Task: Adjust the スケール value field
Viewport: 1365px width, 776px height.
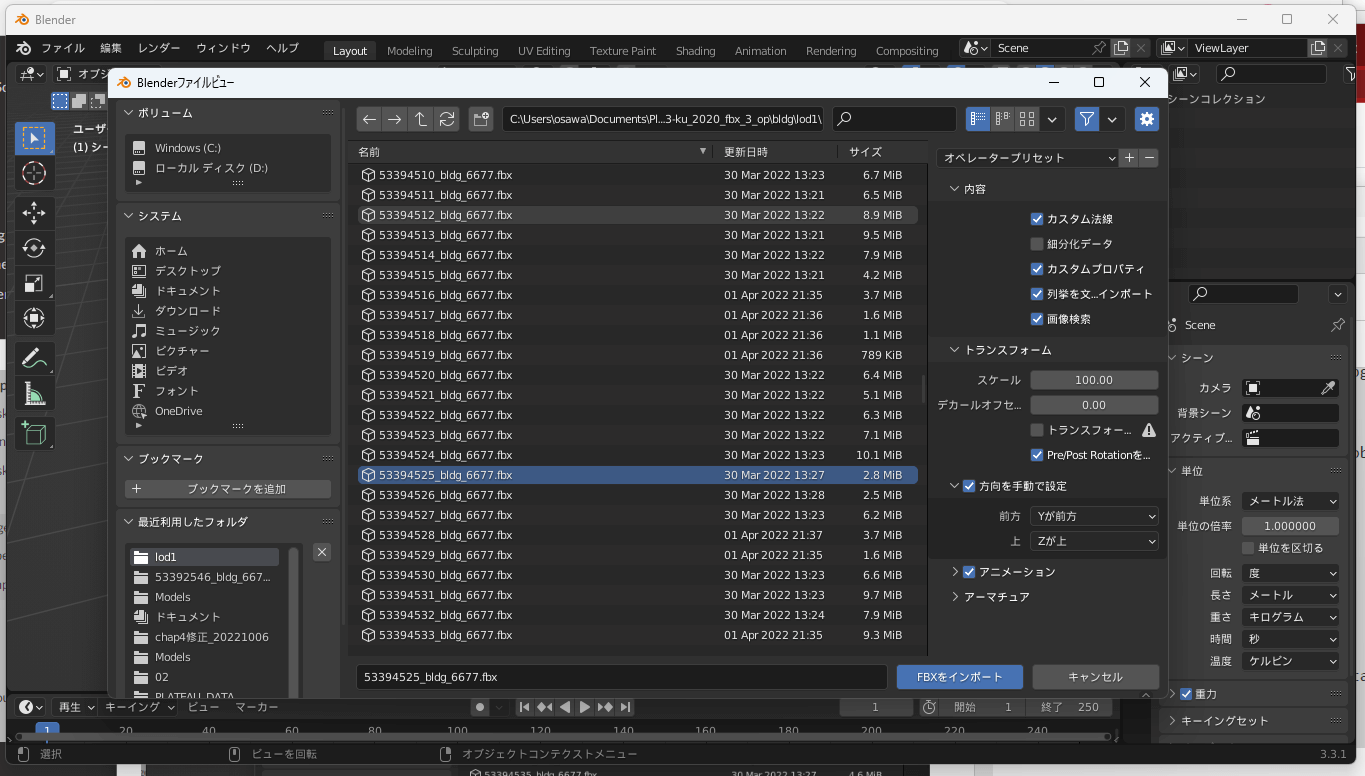Action: [1094, 380]
